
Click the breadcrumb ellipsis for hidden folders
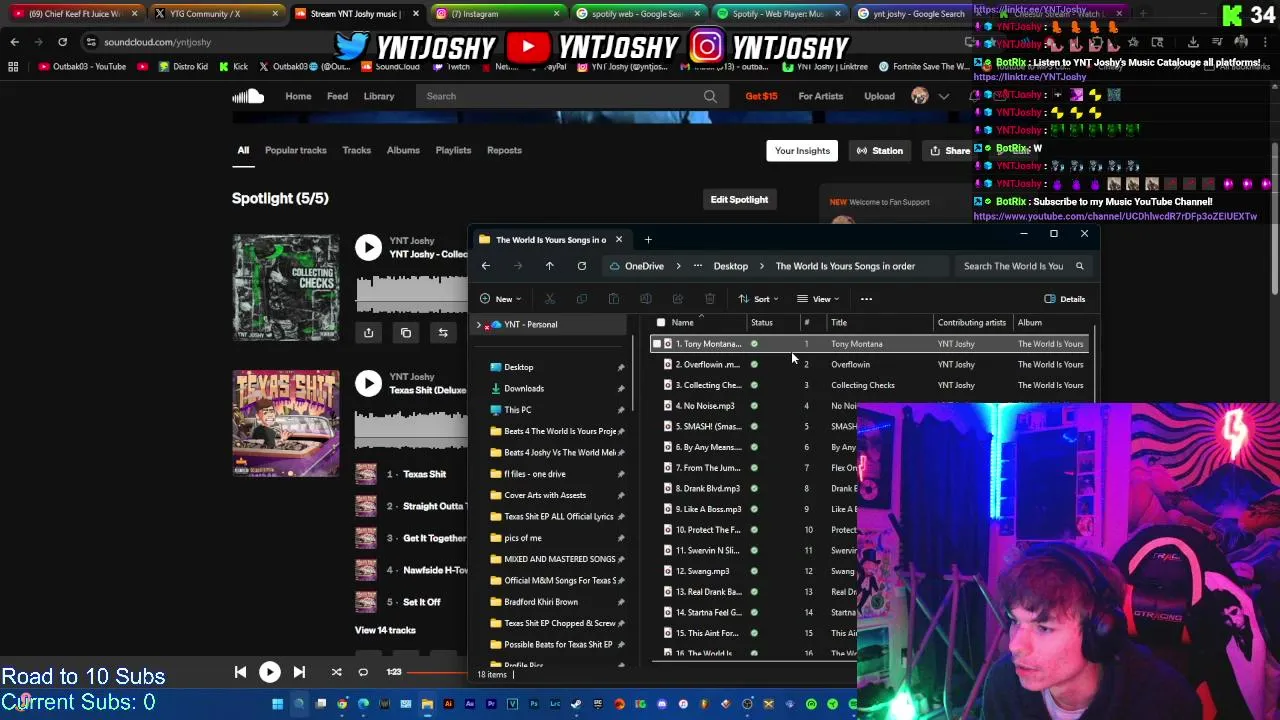point(697,266)
